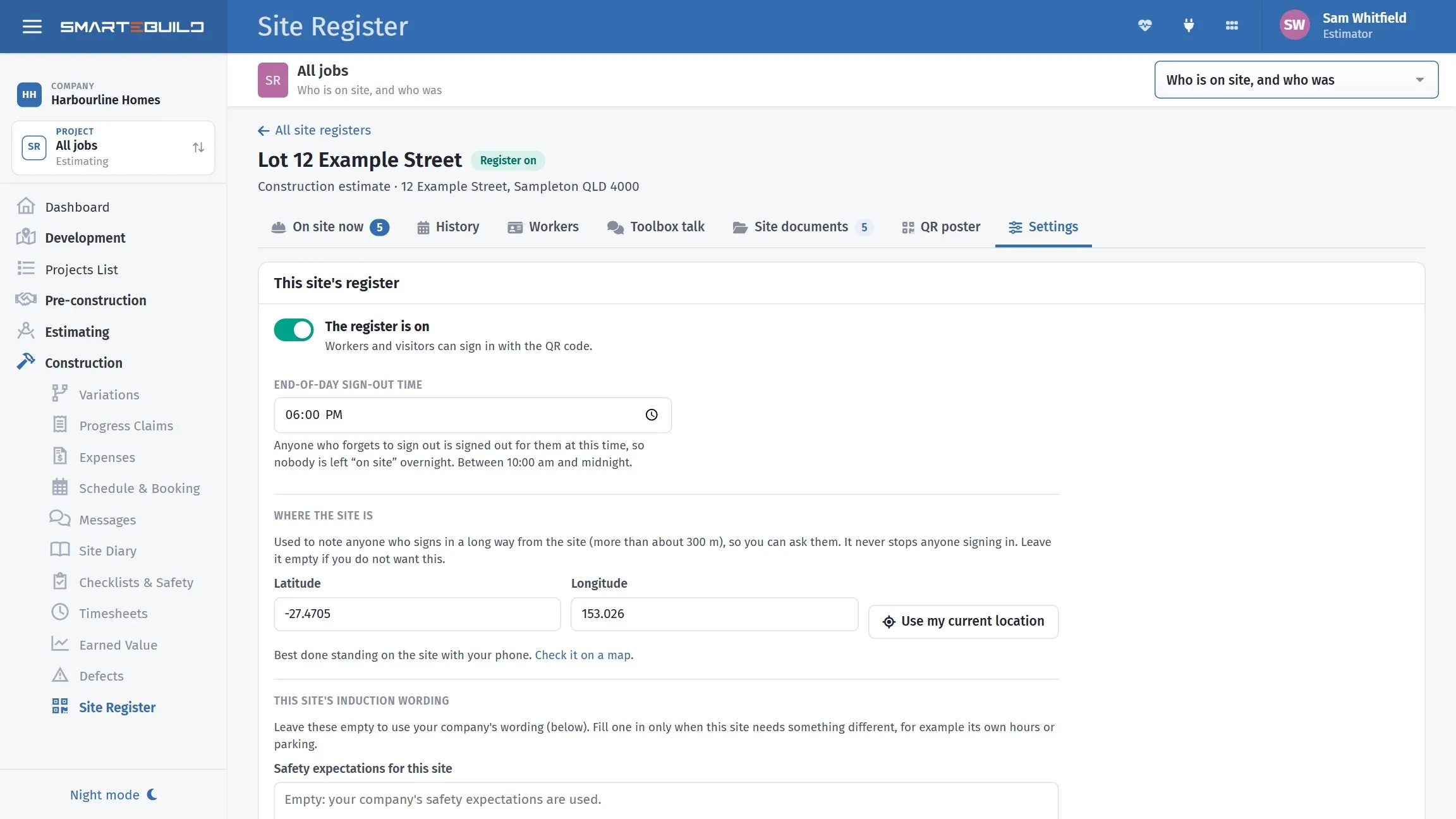Switch to the History tab
This screenshot has width=1456, height=819.
(x=448, y=227)
